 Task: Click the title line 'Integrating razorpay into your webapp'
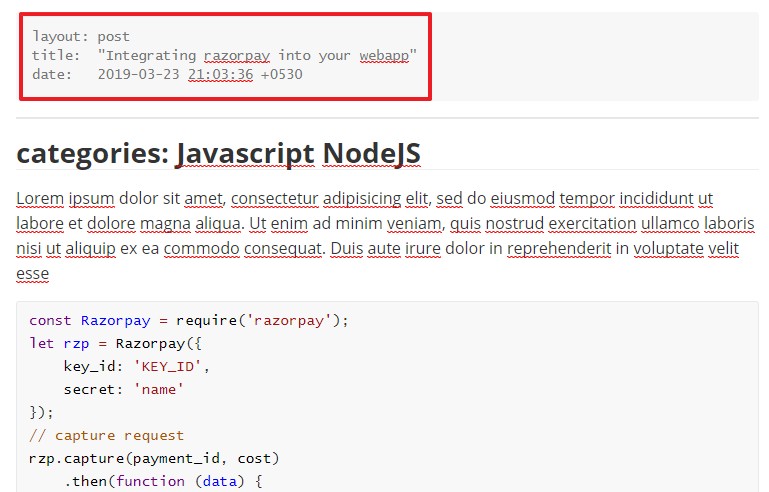coord(224,55)
